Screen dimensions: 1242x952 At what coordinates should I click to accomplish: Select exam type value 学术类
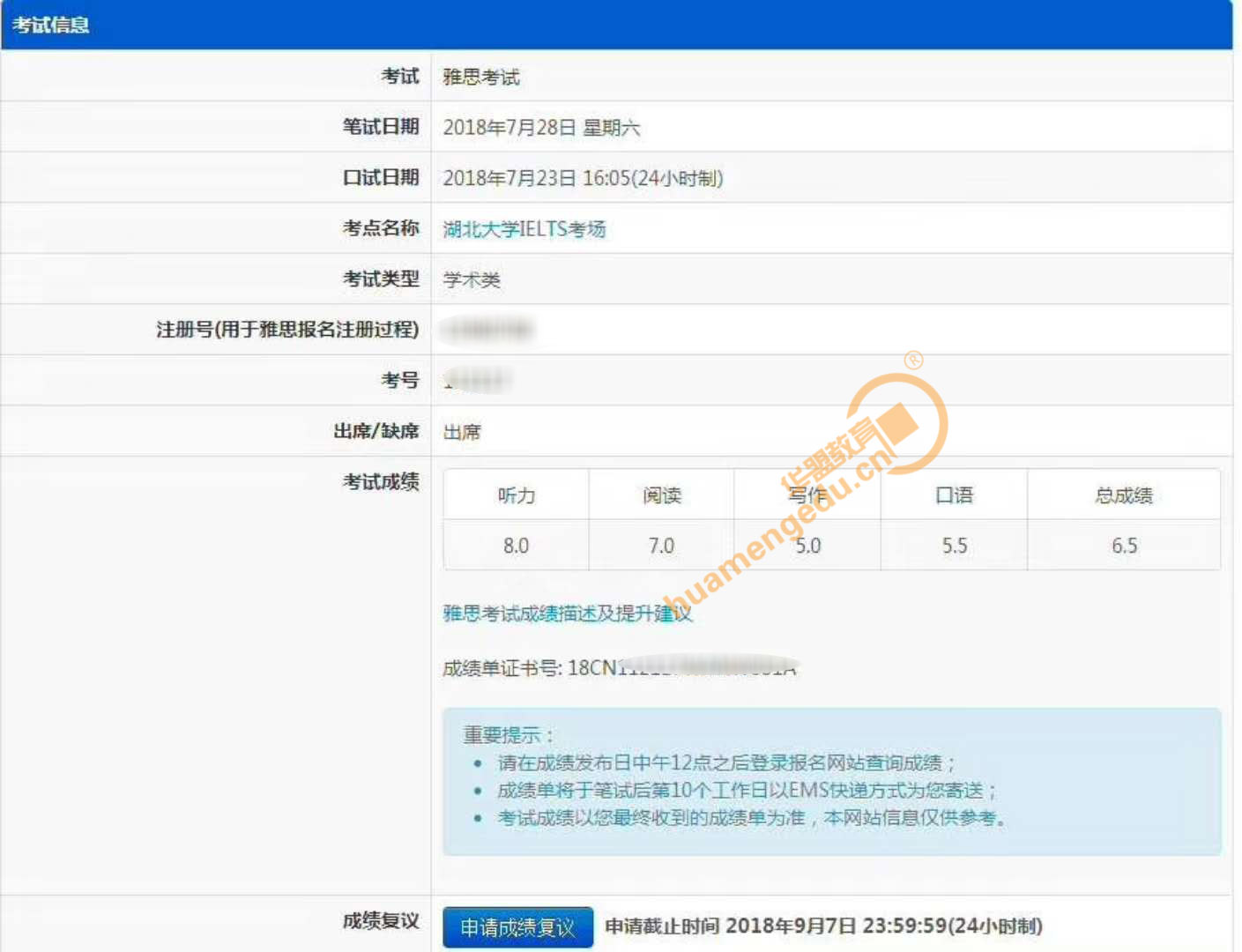click(x=472, y=280)
